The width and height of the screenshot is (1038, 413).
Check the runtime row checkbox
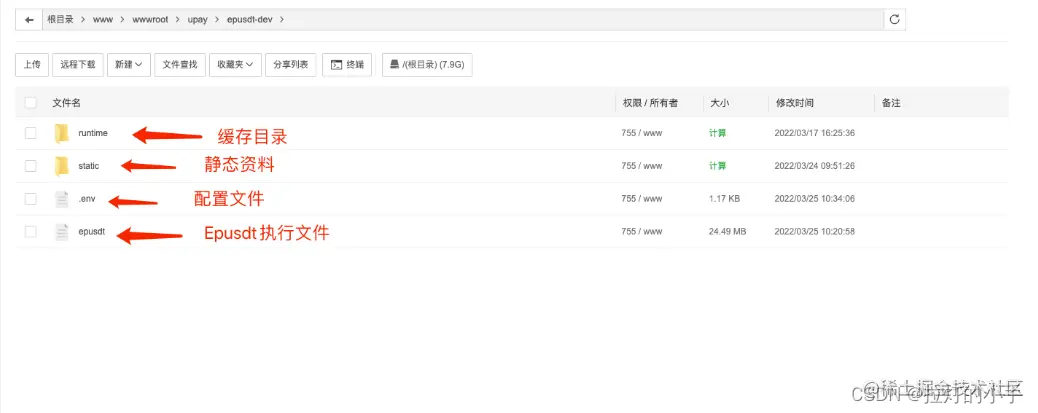click(x=30, y=133)
